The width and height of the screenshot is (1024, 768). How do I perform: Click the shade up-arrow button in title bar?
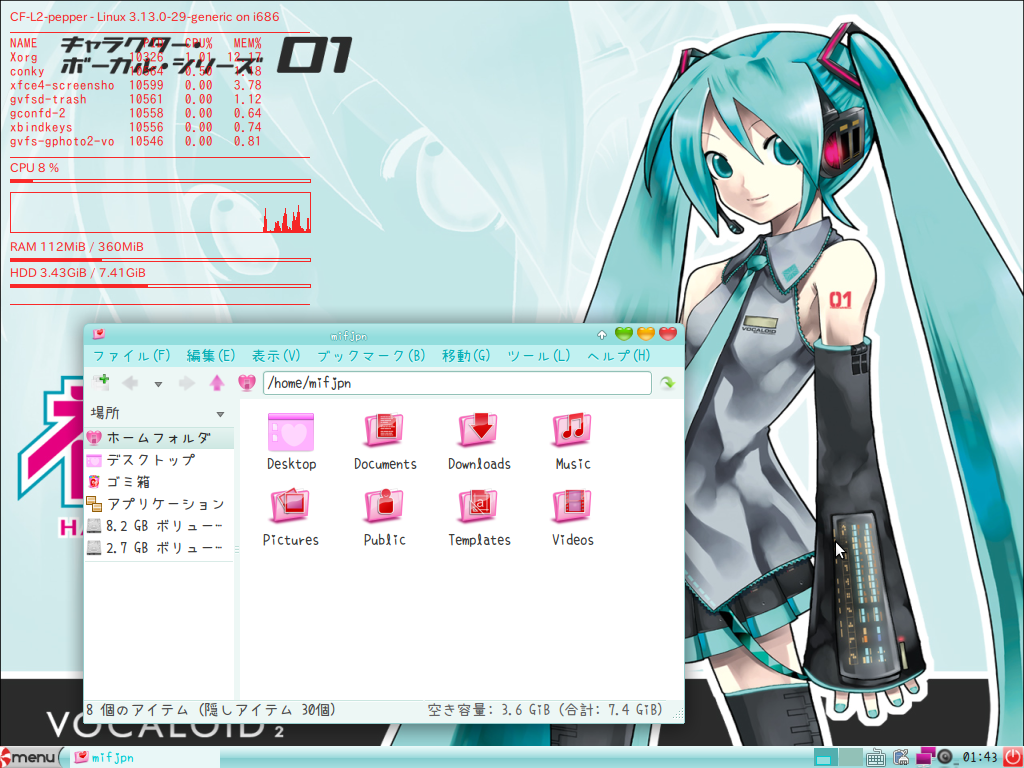pyautogui.click(x=602, y=334)
